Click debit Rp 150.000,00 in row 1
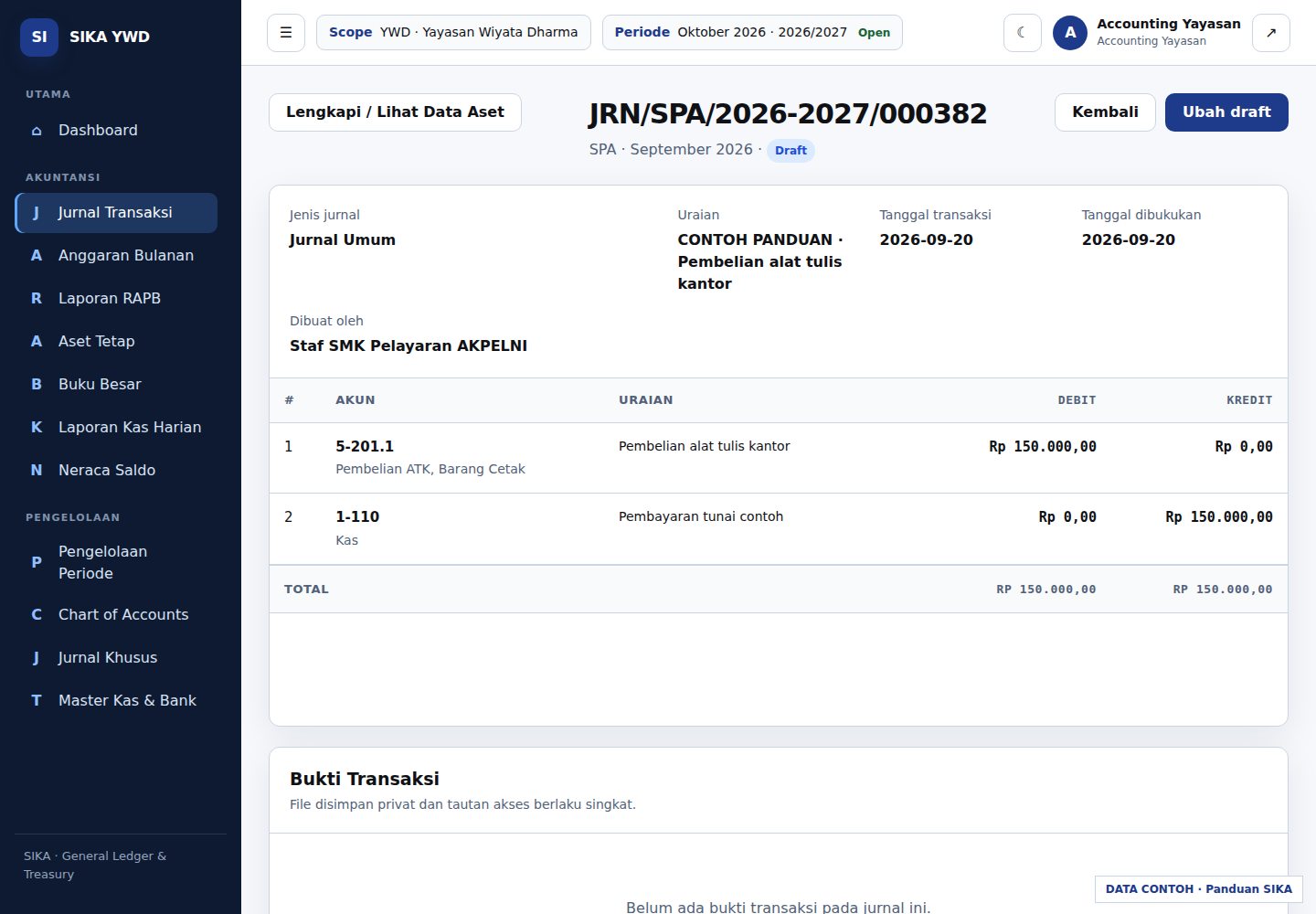Screen dimensions: 1316x914 click(x=1043, y=447)
